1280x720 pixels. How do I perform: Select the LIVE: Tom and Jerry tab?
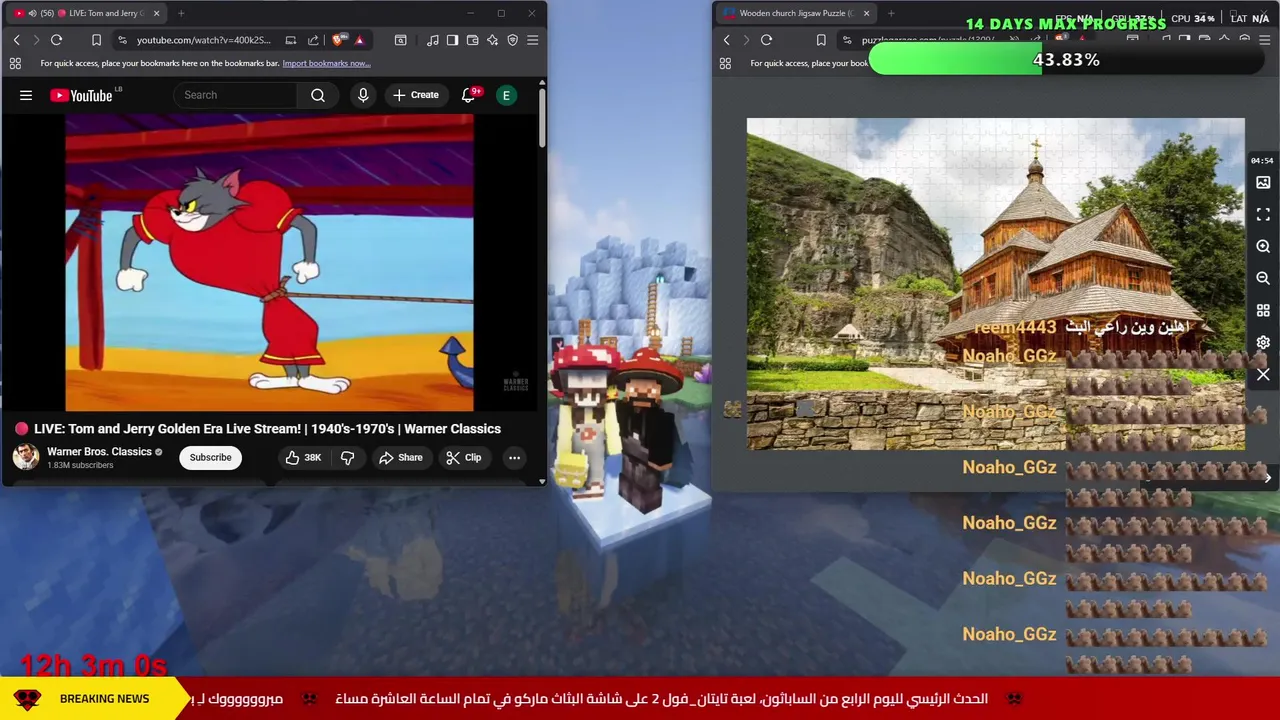[x=88, y=13]
